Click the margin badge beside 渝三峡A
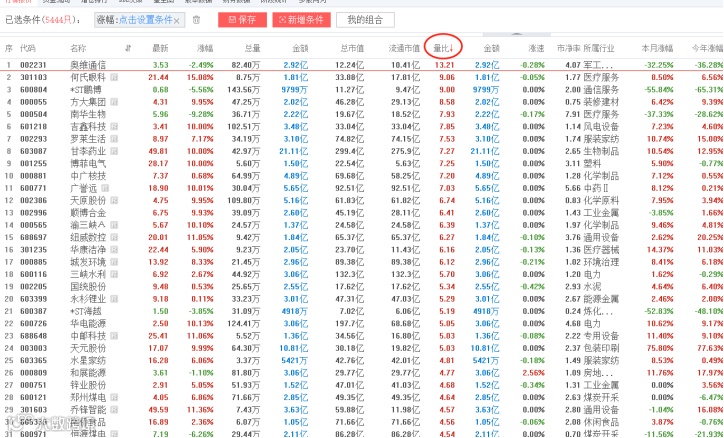This screenshot has height=438, width=724. pos(114,225)
